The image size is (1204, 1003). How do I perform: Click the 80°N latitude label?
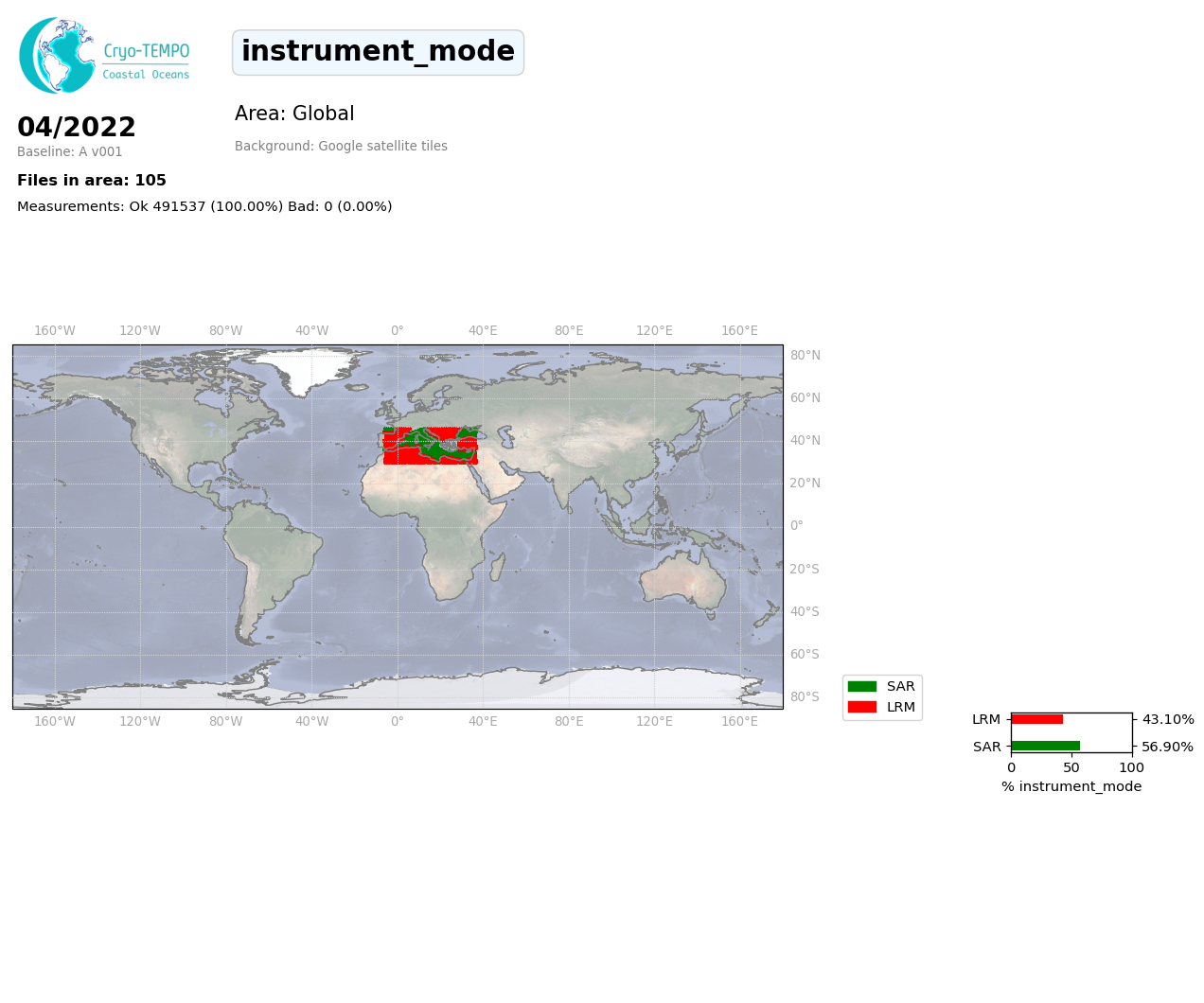(x=806, y=356)
